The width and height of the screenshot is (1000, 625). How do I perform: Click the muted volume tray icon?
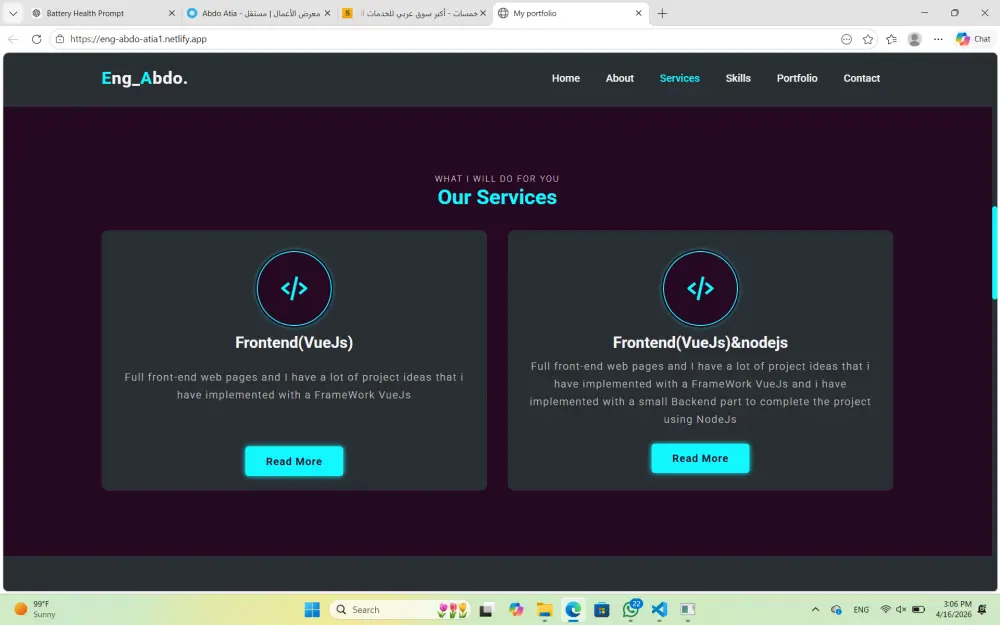tap(901, 610)
